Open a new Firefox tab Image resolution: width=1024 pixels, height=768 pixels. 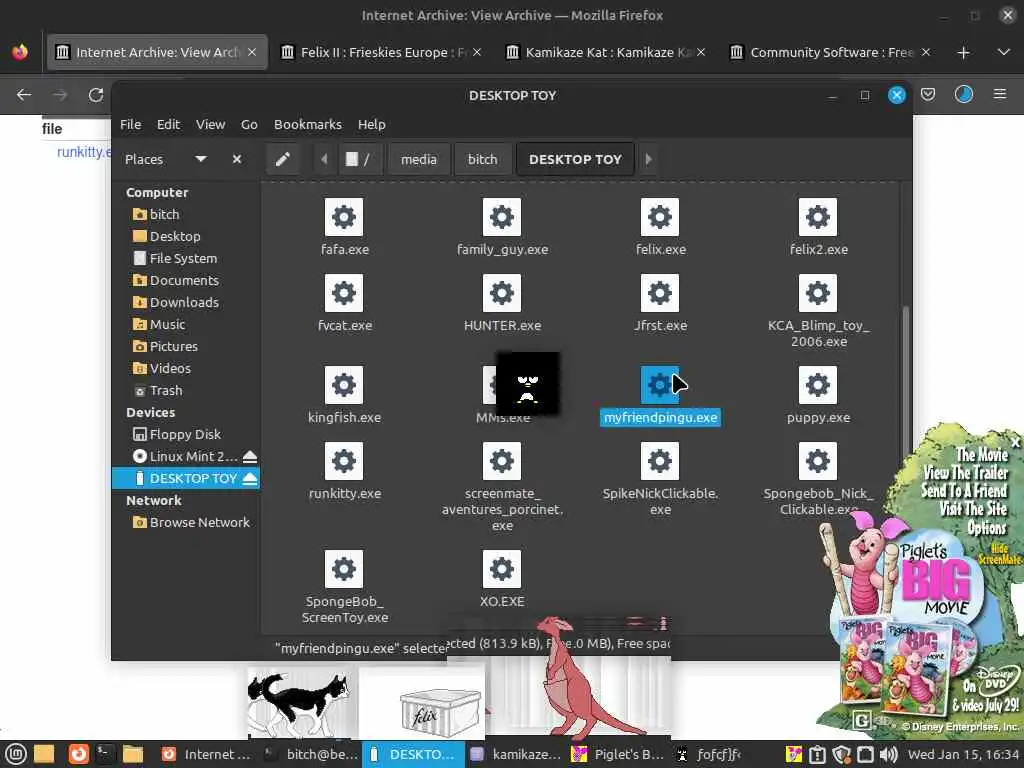pyautogui.click(x=963, y=52)
